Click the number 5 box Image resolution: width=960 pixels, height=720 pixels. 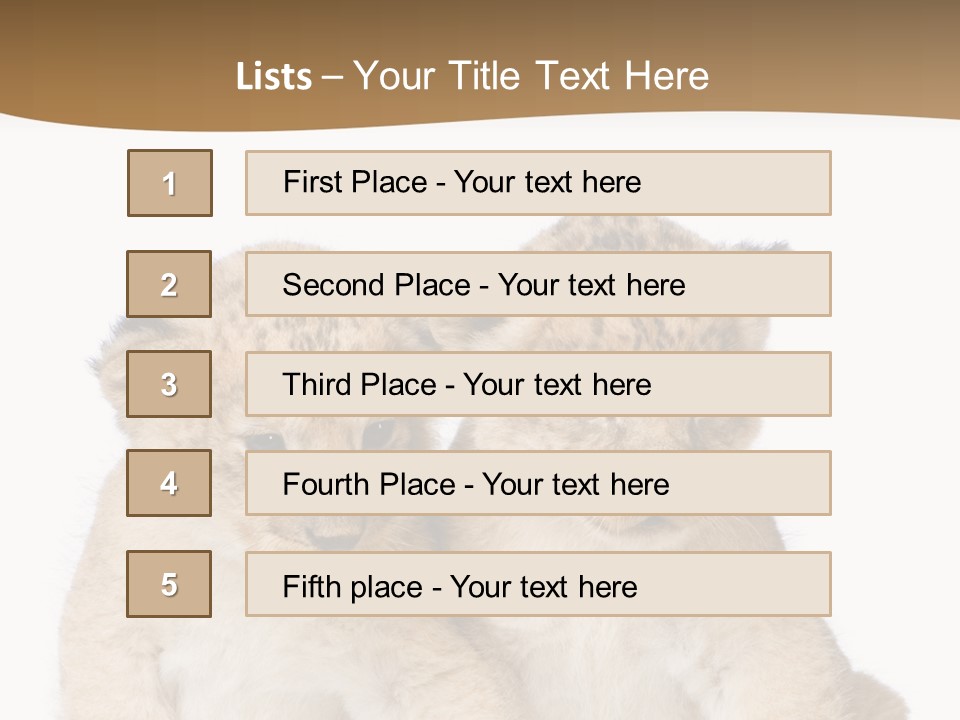pyautogui.click(x=169, y=584)
